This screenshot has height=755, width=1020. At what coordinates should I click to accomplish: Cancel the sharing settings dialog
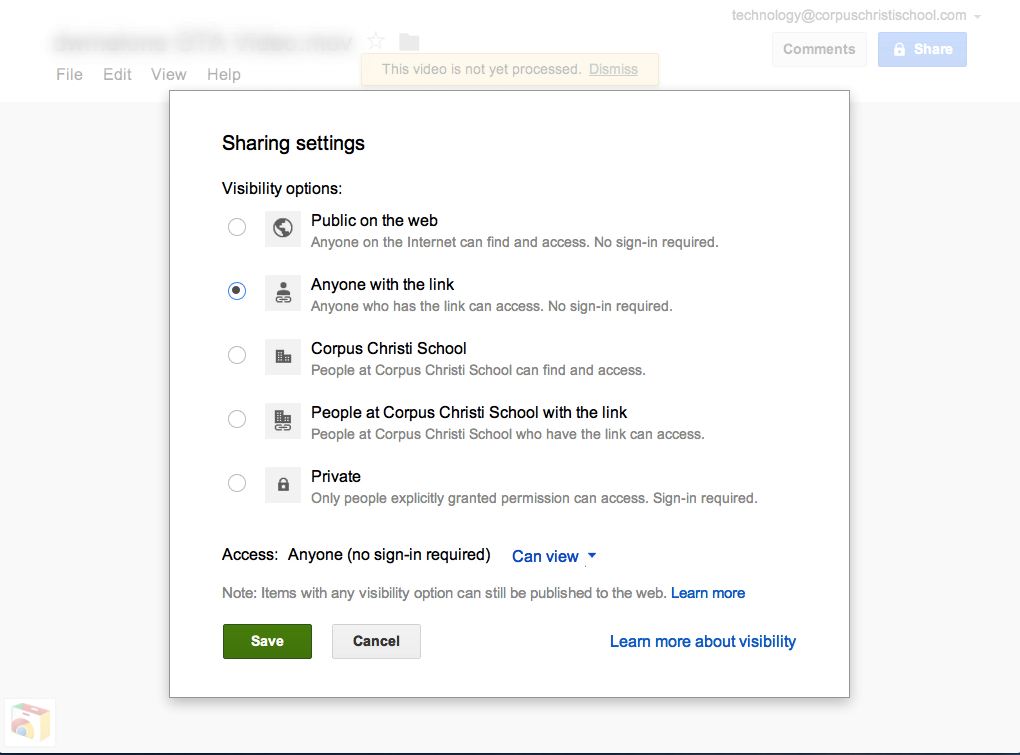[376, 641]
